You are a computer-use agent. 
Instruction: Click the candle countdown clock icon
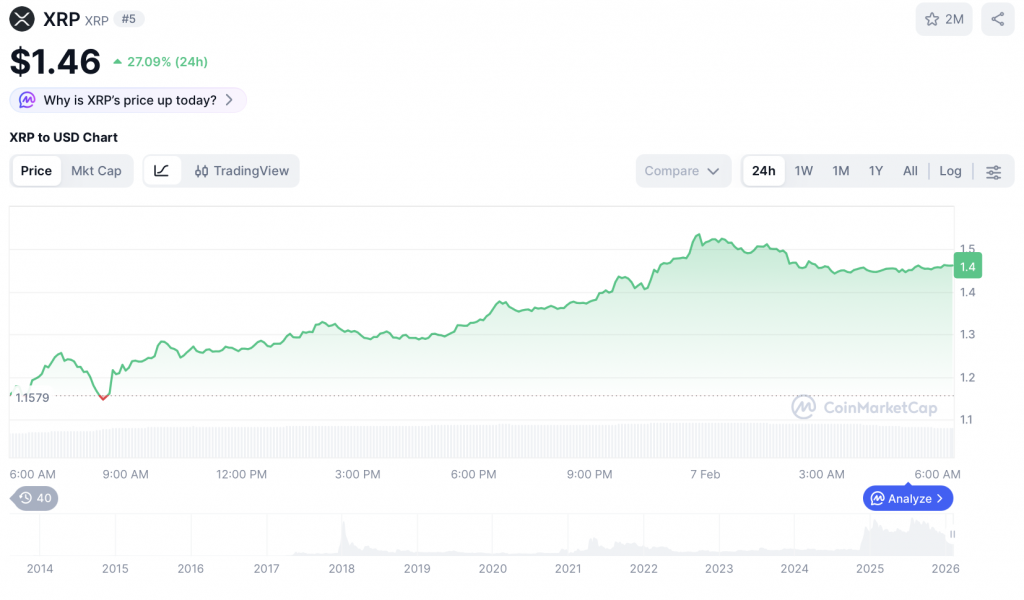[x=23, y=498]
